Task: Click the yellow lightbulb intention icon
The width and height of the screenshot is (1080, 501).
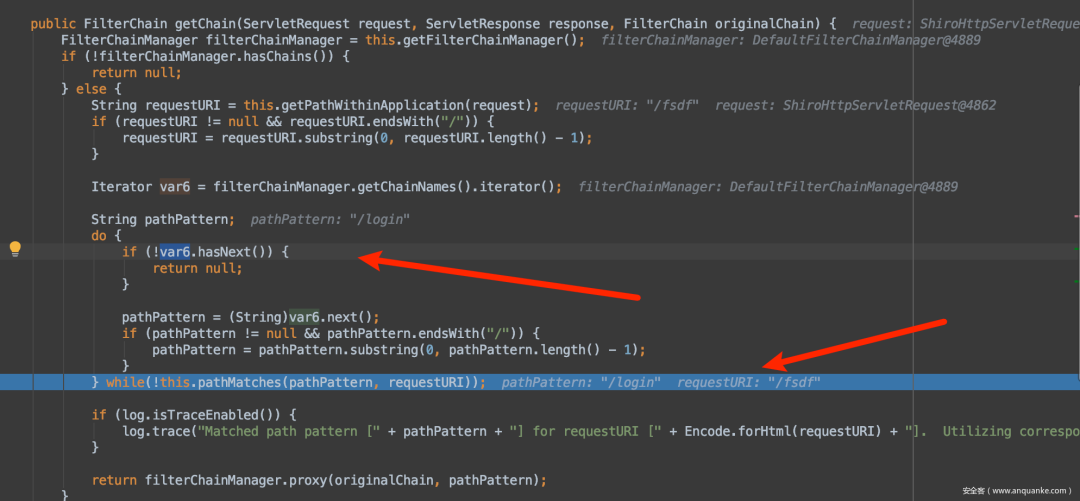Action: (x=15, y=249)
